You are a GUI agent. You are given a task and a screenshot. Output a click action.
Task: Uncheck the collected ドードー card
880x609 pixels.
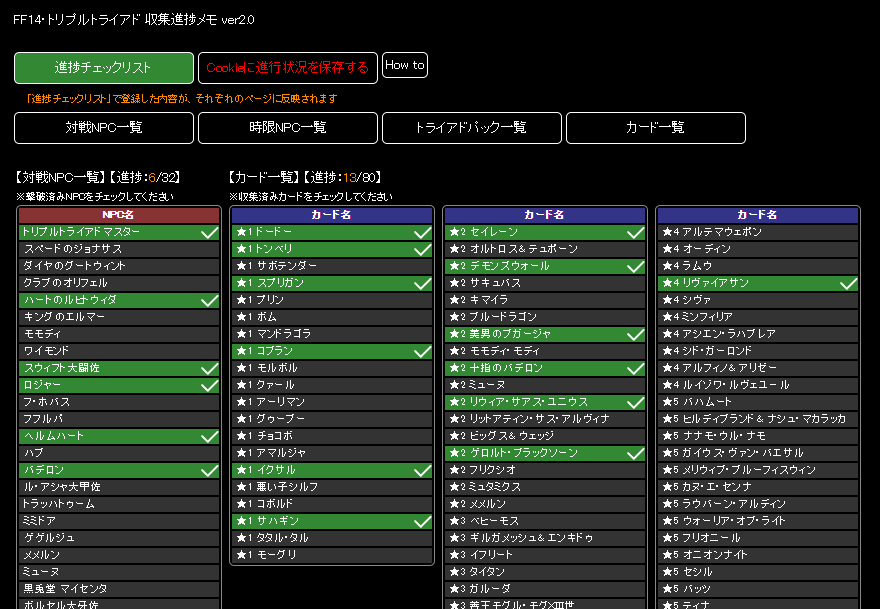click(330, 231)
